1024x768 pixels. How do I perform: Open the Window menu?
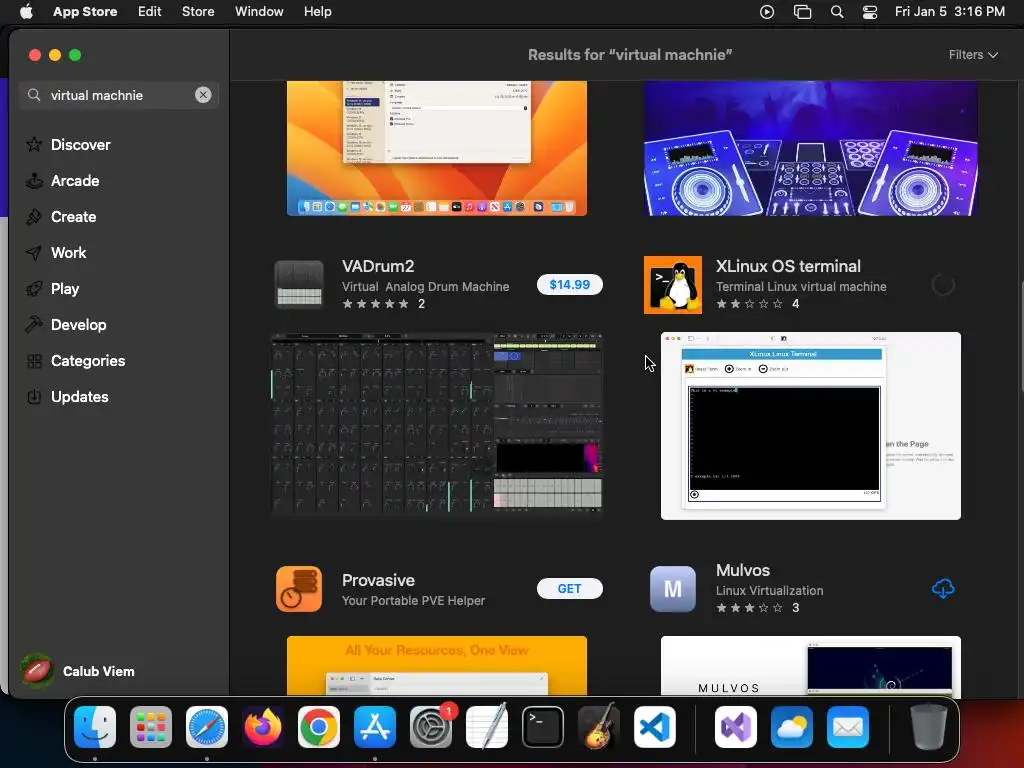click(259, 11)
